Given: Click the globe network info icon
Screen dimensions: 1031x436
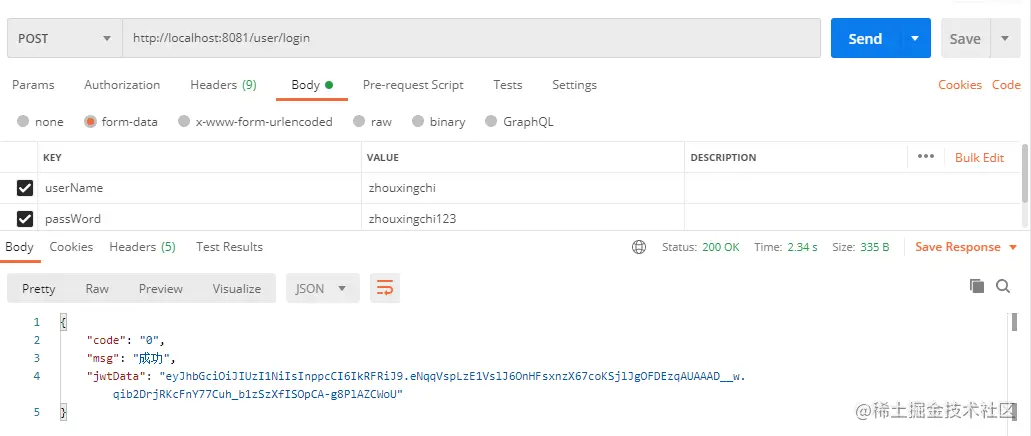Looking at the screenshot, I should click(x=638, y=247).
